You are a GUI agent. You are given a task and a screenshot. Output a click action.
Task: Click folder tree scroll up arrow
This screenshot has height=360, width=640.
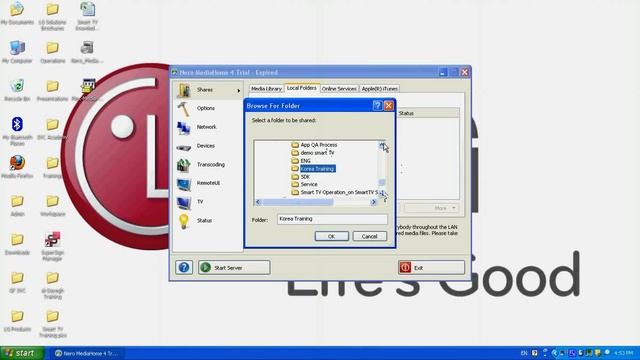click(382, 145)
